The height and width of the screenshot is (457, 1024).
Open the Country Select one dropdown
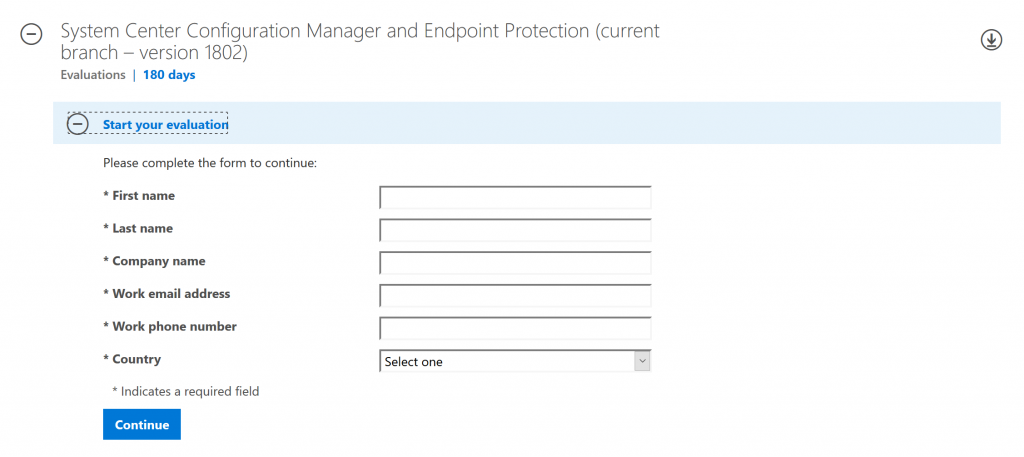pos(515,361)
